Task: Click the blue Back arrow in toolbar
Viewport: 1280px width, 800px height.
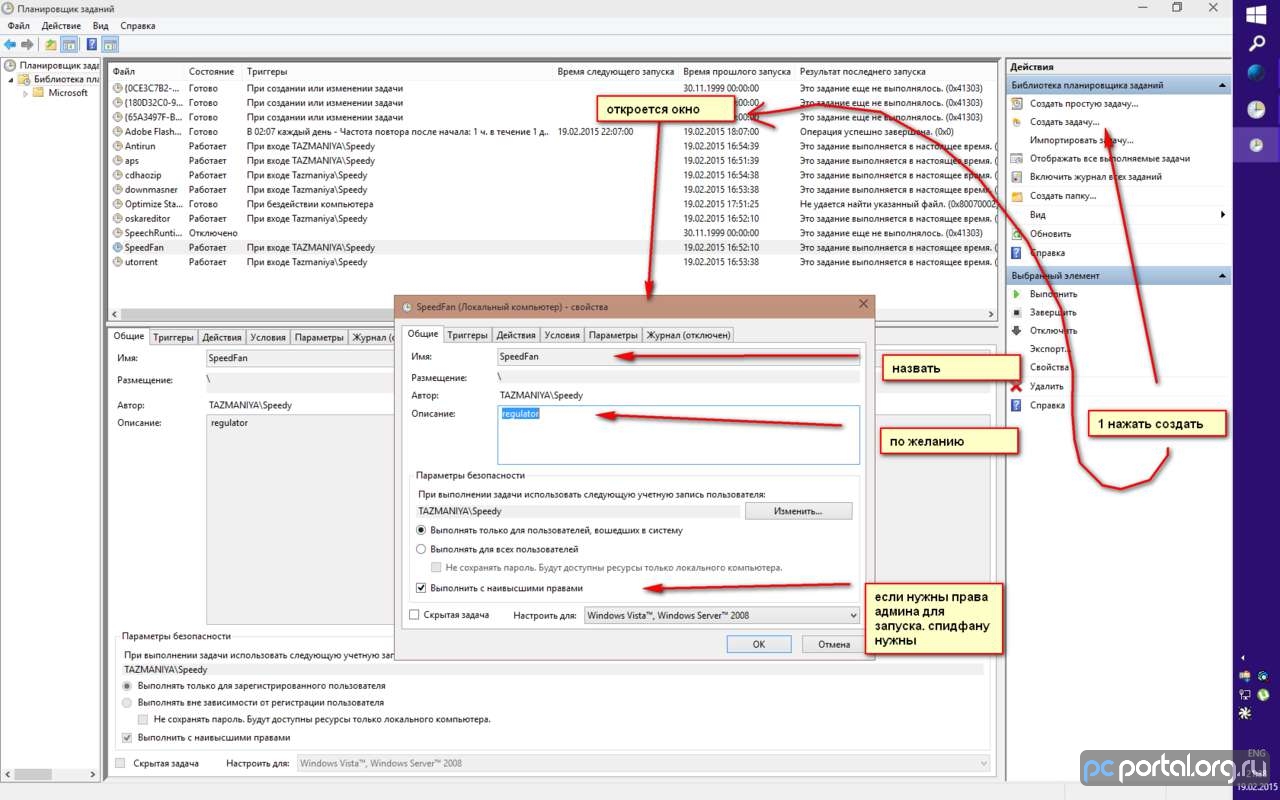Action: pyautogui.click(x=10, y=44)
